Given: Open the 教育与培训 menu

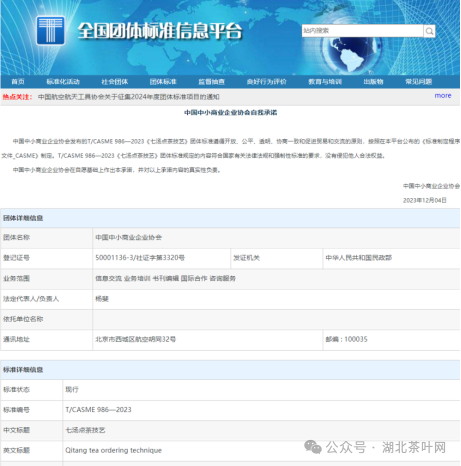Looking at the screenshot, I should 325,82.
